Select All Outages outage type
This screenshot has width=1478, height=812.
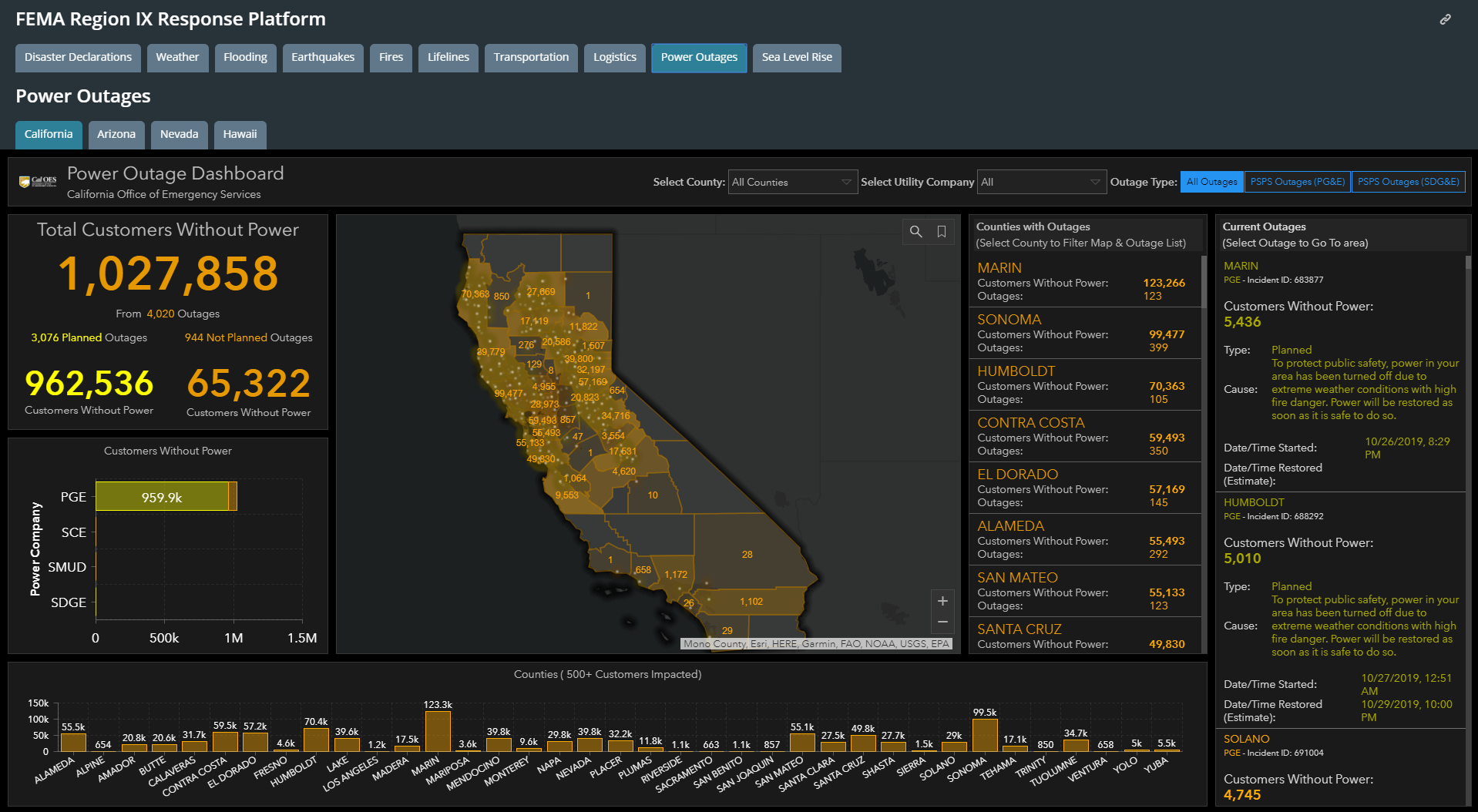[1211, 182]
